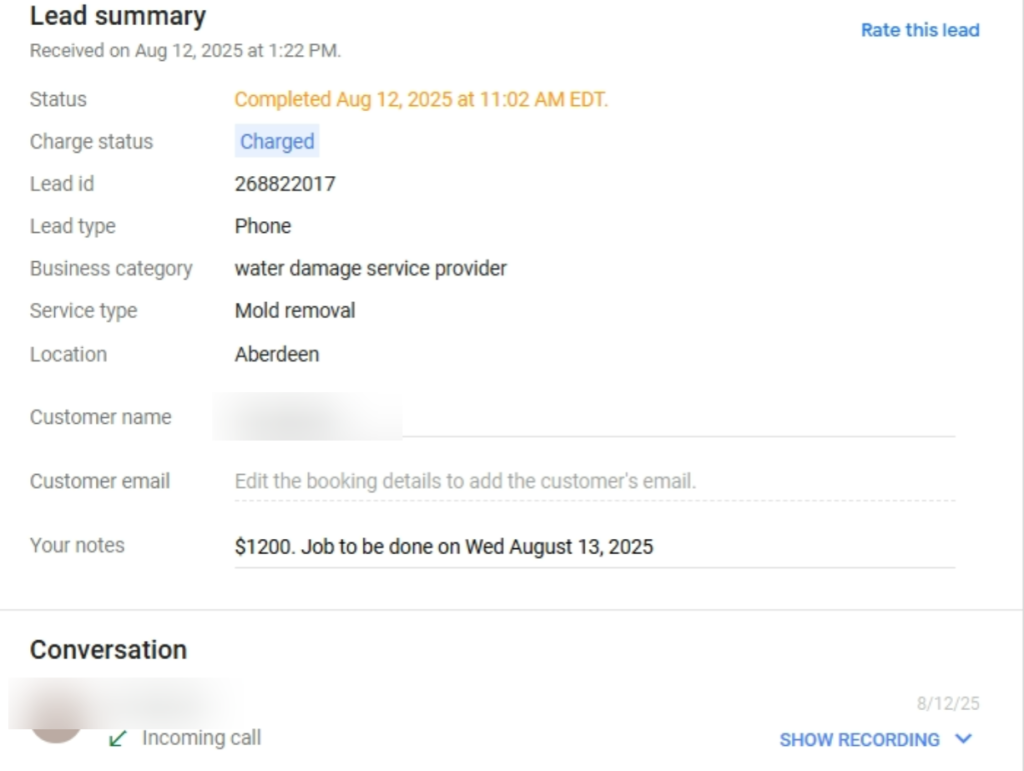Edit the Your notes text field
Viewport: 1024px width, 771px height.
pyautogui.click(x=594, y=546)
